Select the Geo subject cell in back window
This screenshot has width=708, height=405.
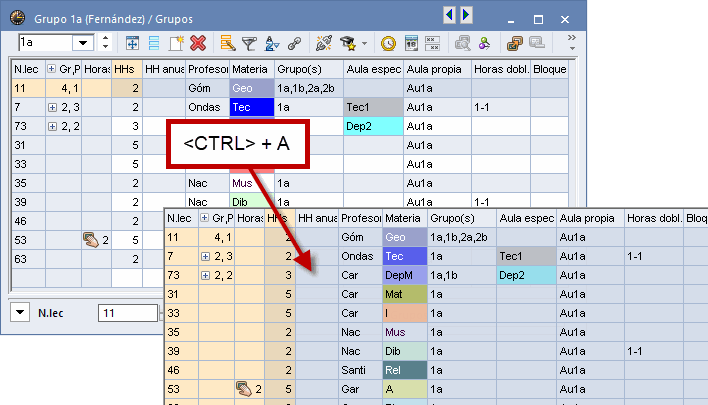coord(252,88)
